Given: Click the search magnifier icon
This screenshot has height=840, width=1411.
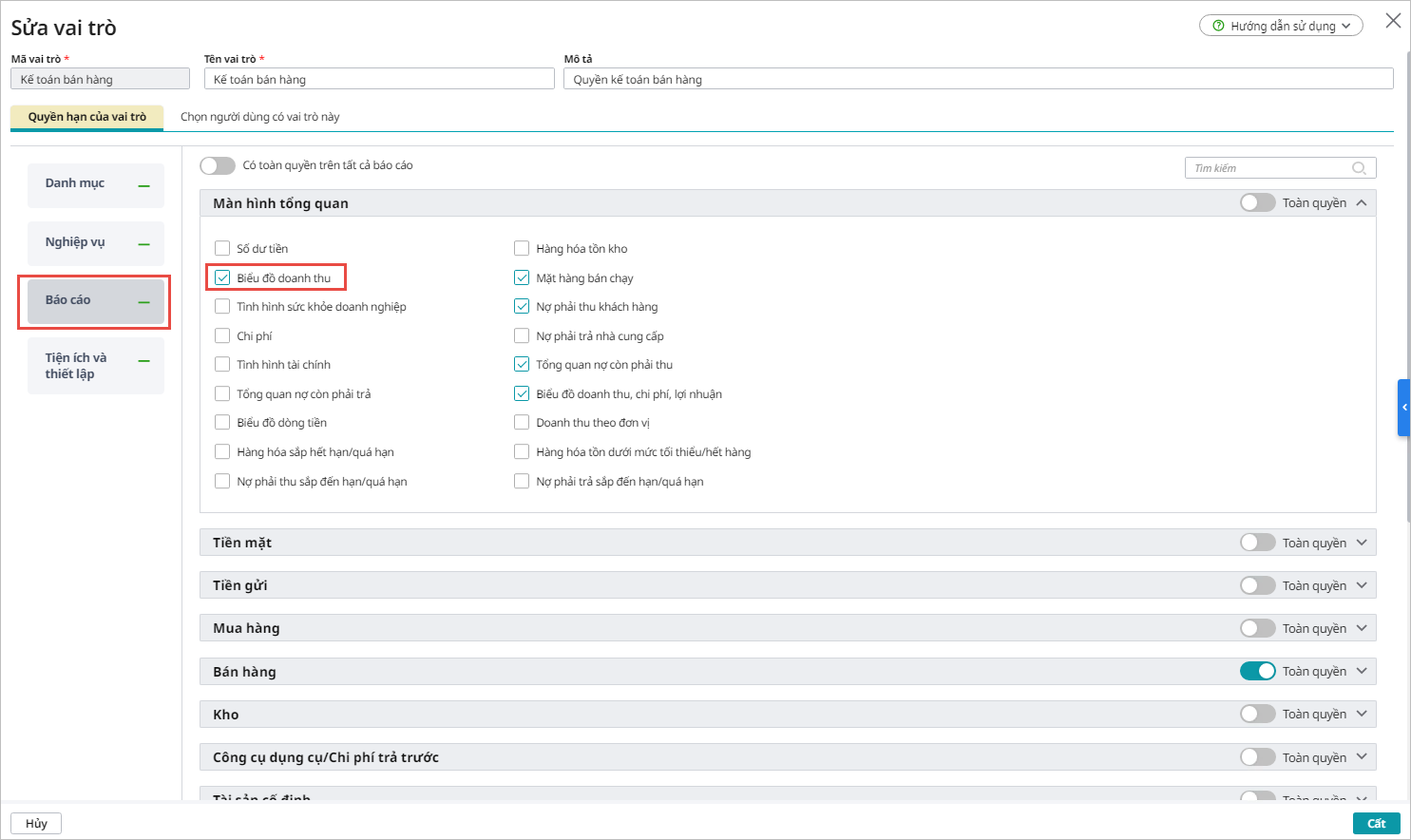Looking at the screenshot, I should click(1359, 168).
